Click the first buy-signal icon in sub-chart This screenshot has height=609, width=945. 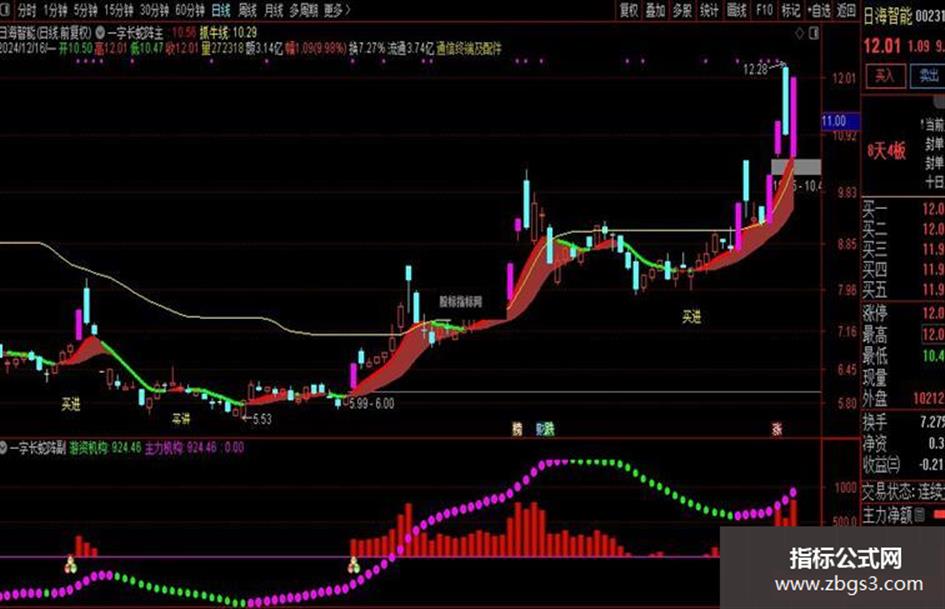pos(71,565)
